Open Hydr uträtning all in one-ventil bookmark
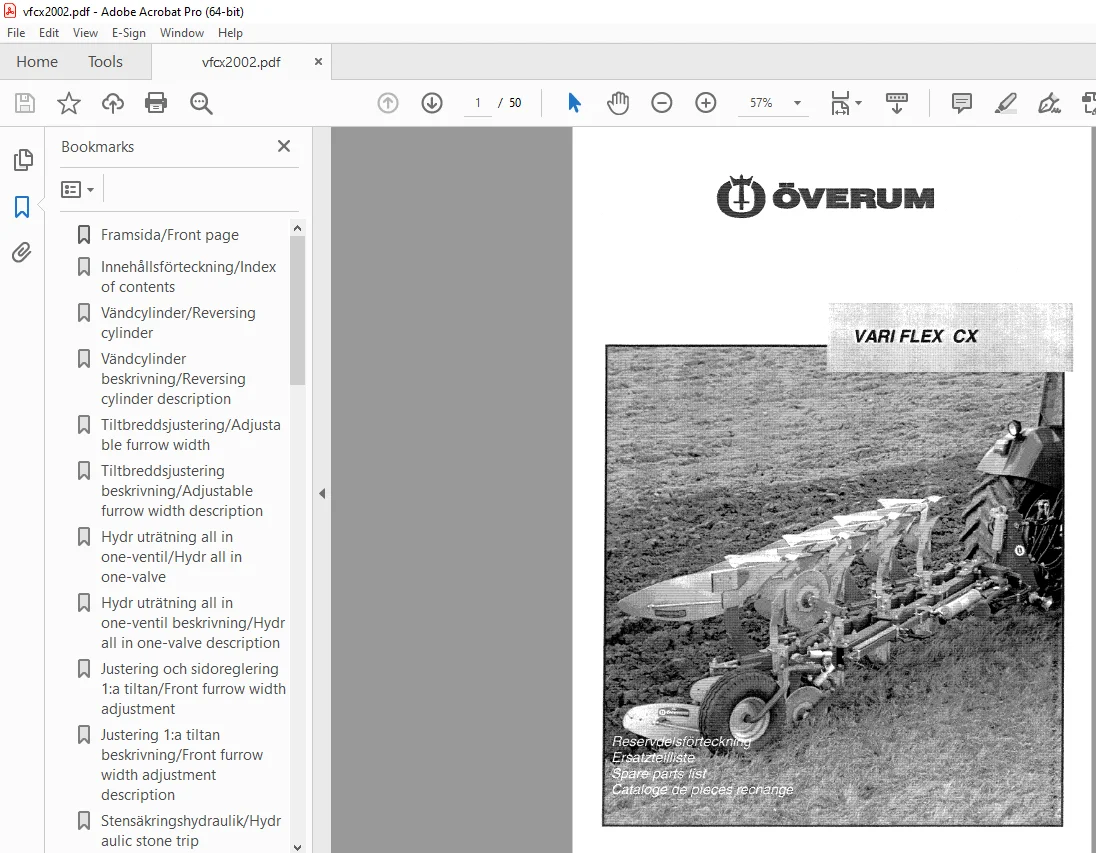Screen dimensions: 1096x853 (x=171, y=557)
